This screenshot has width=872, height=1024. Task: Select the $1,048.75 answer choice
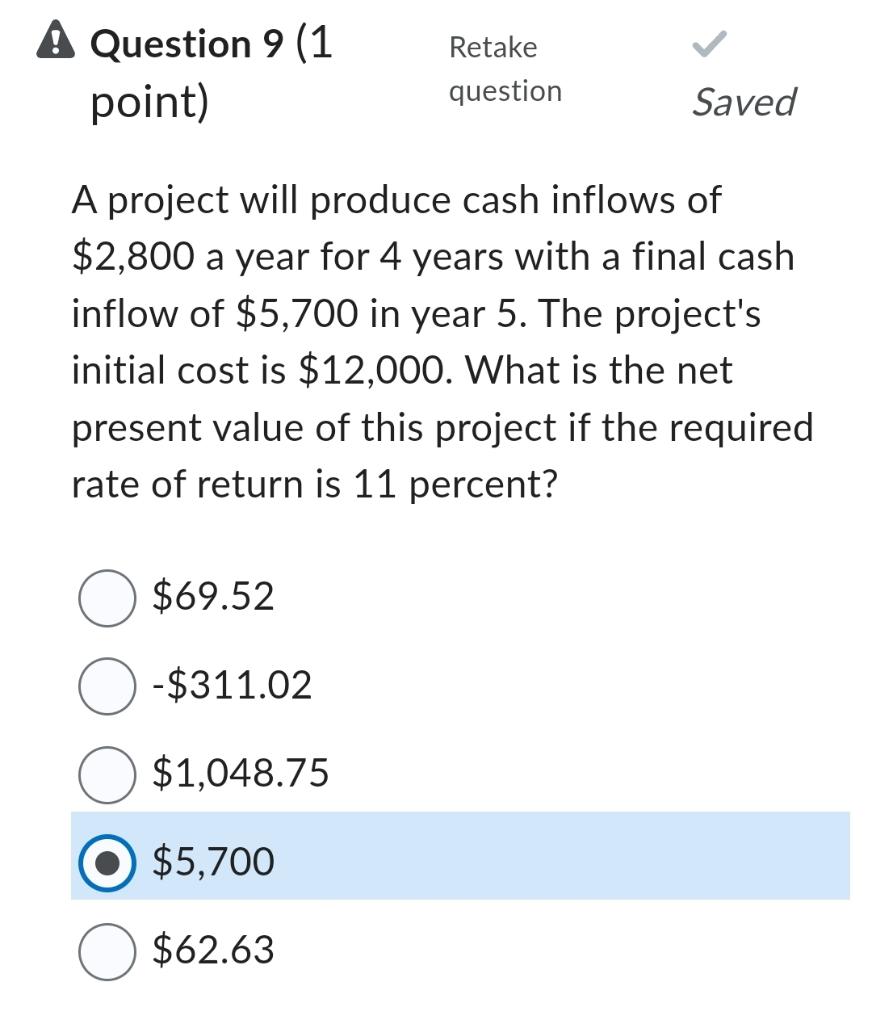click(106, 772)
